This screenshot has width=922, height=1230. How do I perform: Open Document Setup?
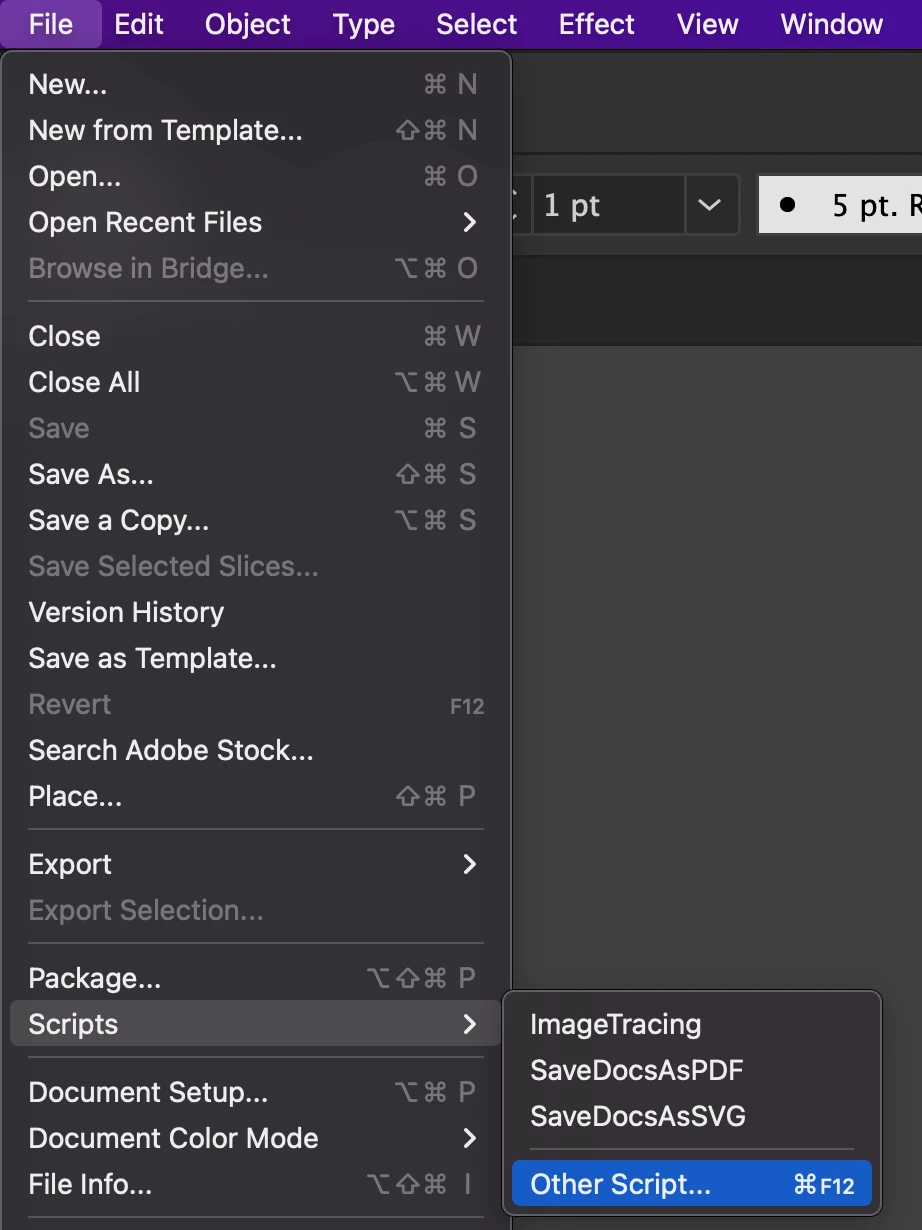pos(148,1092)
